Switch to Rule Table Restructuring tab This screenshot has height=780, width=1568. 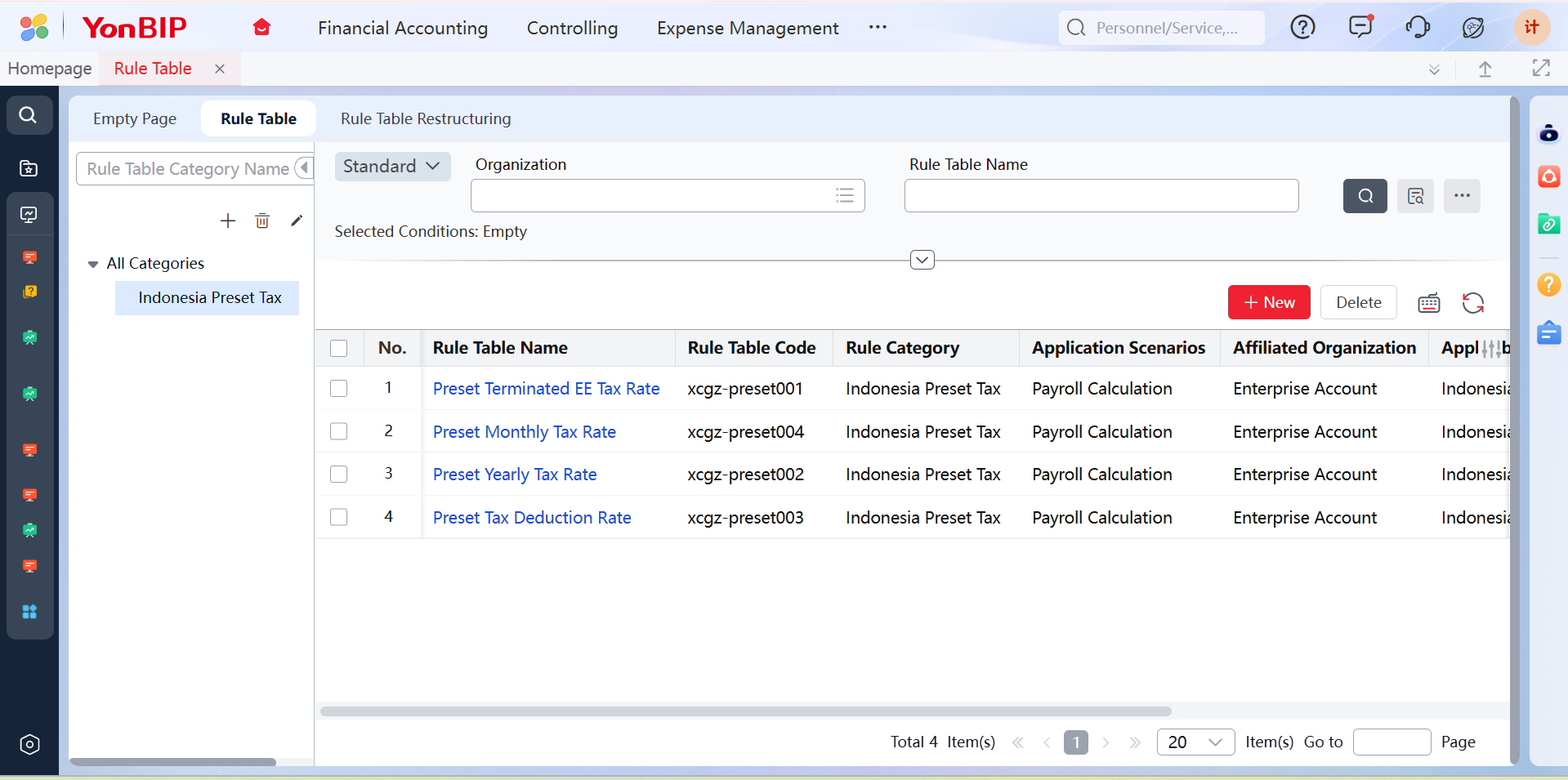tap(425, 118)
